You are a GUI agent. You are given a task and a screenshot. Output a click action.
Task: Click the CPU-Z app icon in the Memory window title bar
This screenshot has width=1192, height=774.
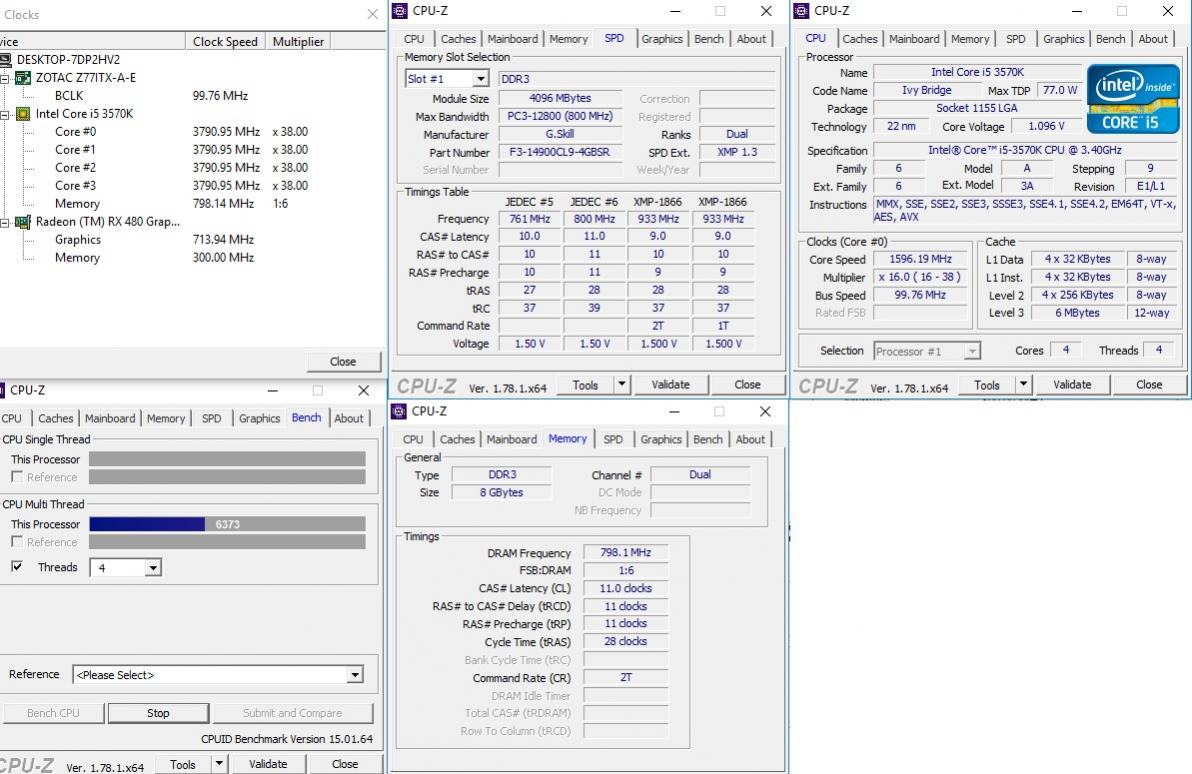point(399,411)
